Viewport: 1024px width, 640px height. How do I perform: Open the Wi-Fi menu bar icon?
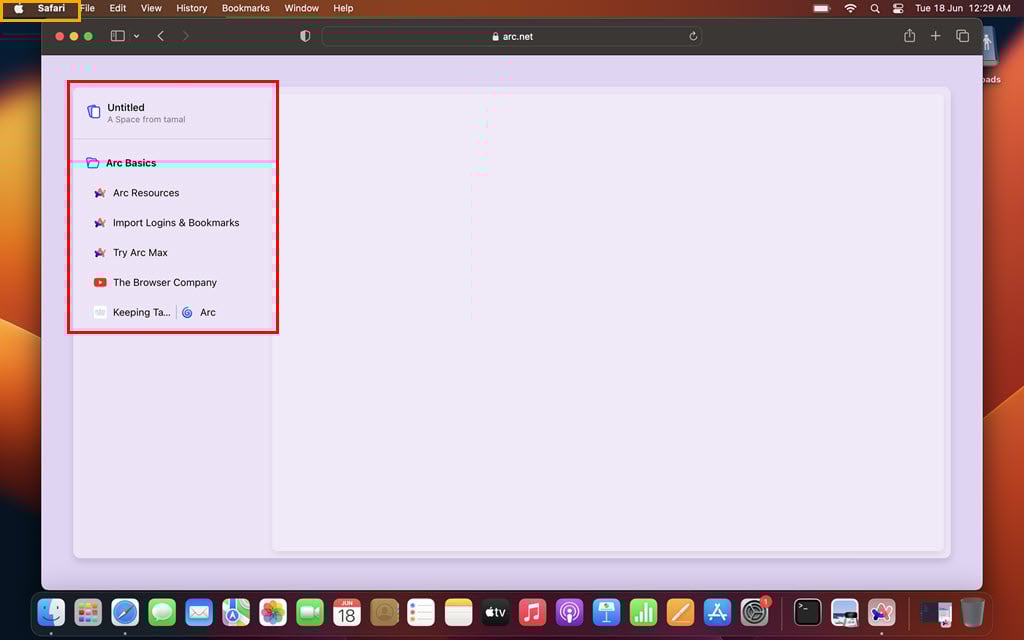click(x=850, y=8)
